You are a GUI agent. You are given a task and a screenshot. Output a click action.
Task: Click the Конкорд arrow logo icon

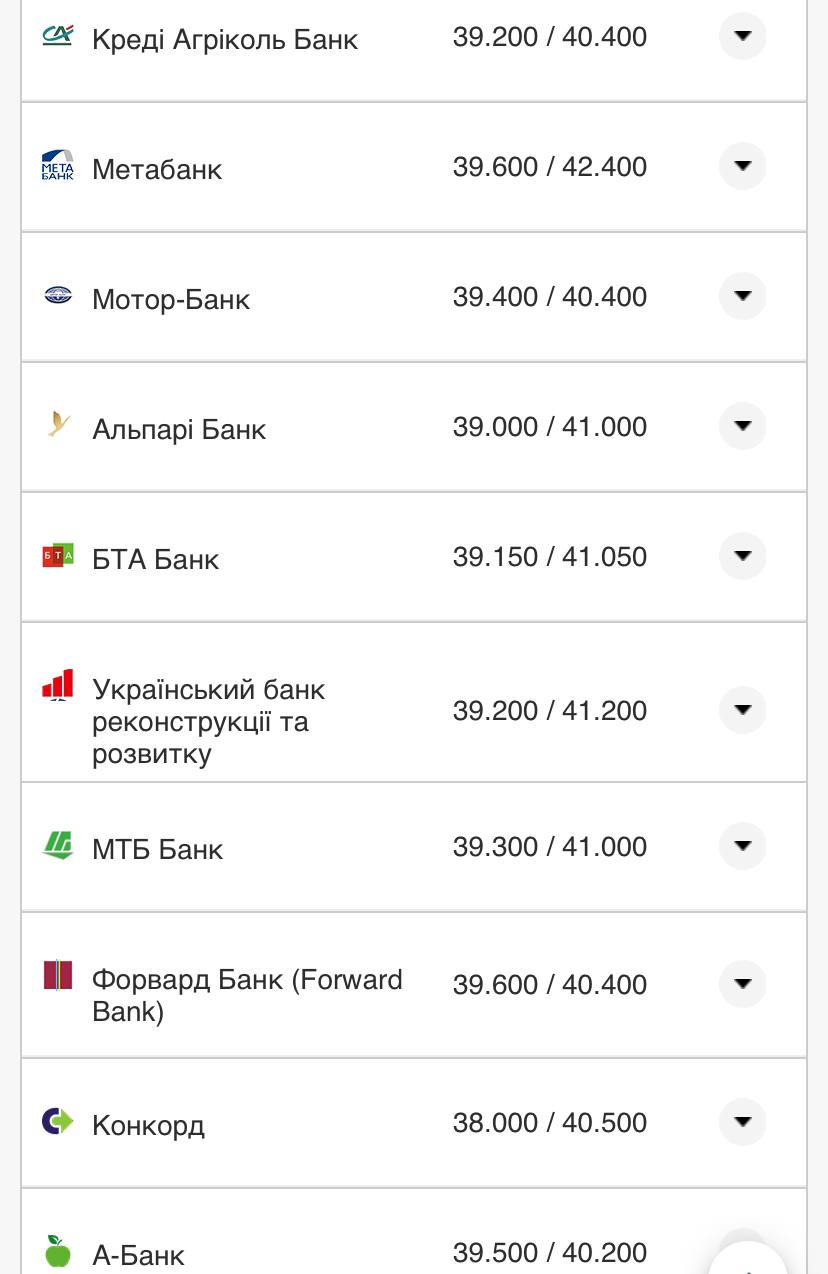pyautogui.click(x=57, y=1121)
